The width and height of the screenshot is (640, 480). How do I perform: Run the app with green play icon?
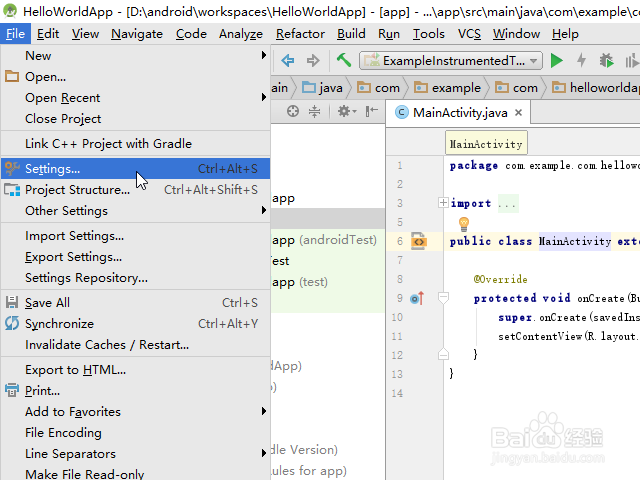point(556,61)
